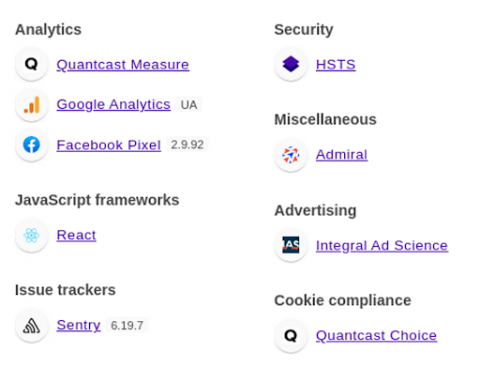Click the 6.19.7 version badge for Sentry
Viewport: 480px width, 367px height.
(x=127, y=325)
